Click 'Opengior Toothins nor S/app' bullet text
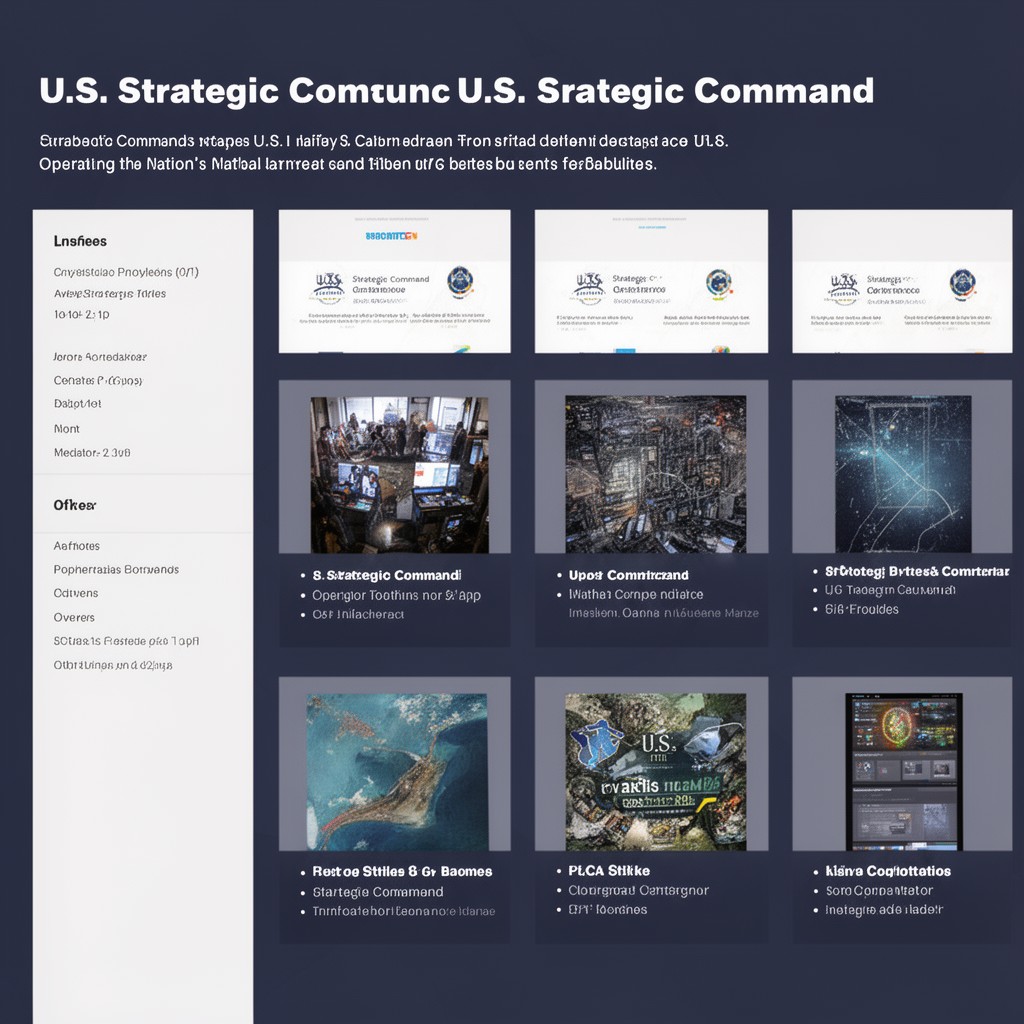The width and height of the screenshot is (1024, 1024). [396, 596]
